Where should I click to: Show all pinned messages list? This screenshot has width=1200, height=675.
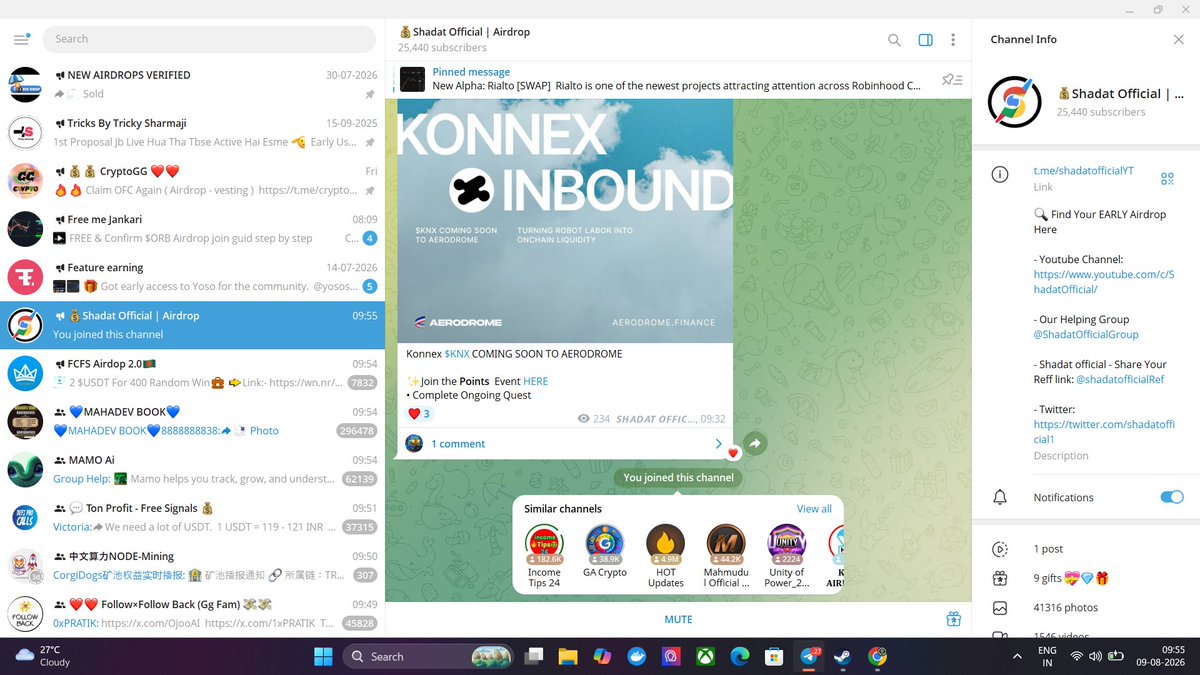pyautogui.click(x=952, y=79)
